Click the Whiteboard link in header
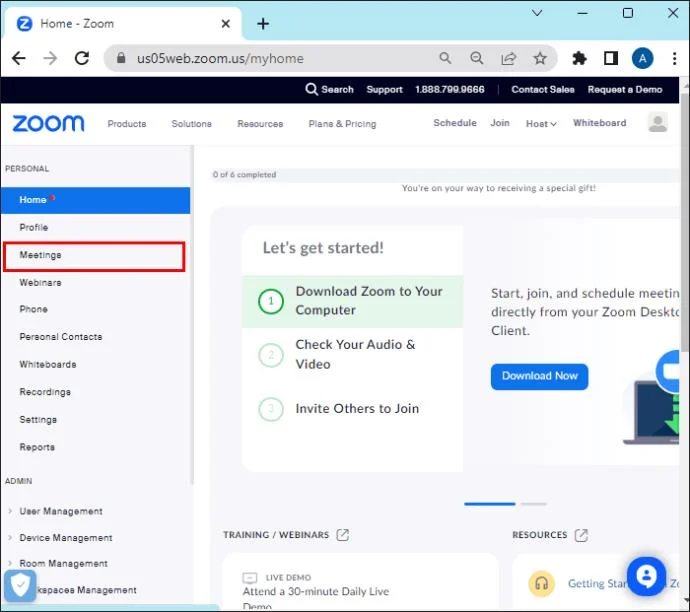The image size is (690, 612). coord(599,123)
